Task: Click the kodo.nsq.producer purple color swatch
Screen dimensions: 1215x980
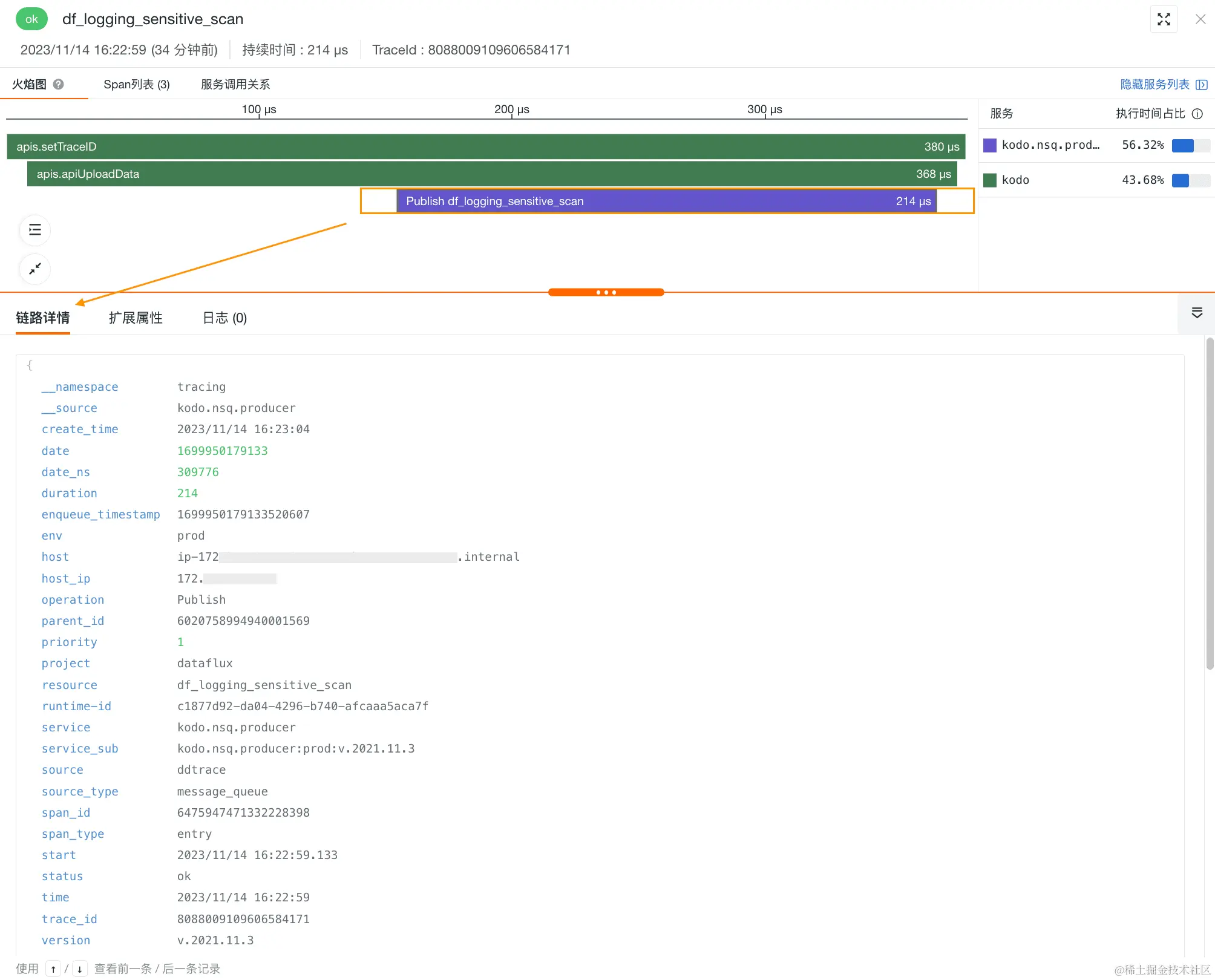Action: (x=990, y=145)
